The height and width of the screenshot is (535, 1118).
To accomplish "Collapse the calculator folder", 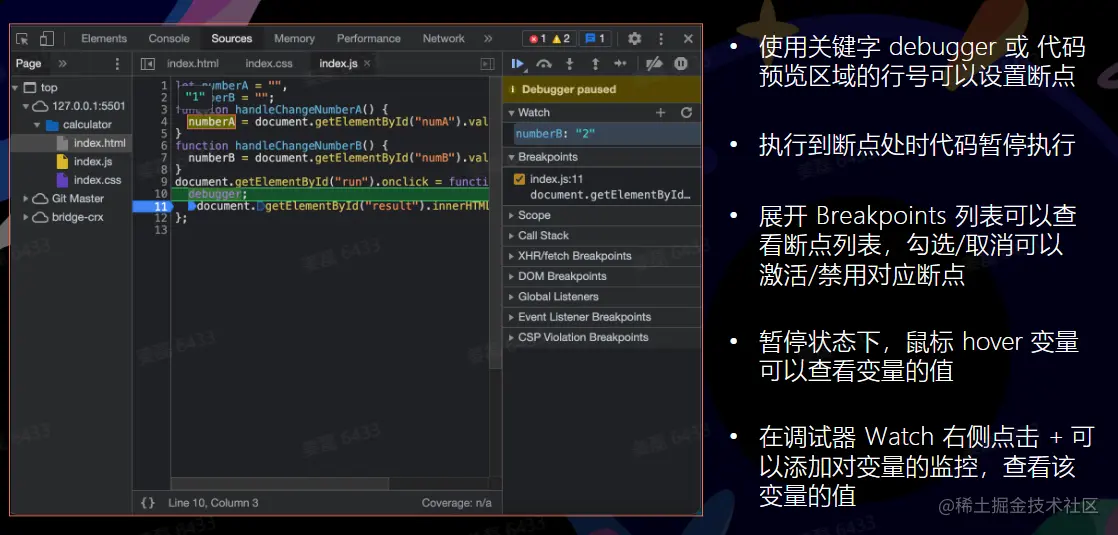I will [x=36, y=125].
